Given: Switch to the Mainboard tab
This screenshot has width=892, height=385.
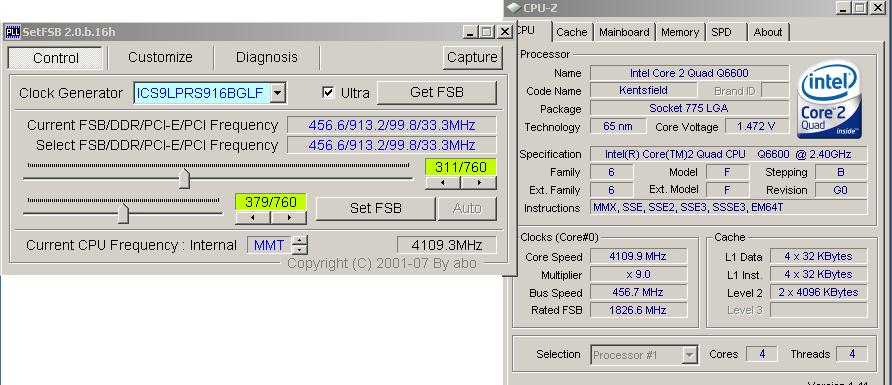Looking at the screenshot, I should (624, 32).
